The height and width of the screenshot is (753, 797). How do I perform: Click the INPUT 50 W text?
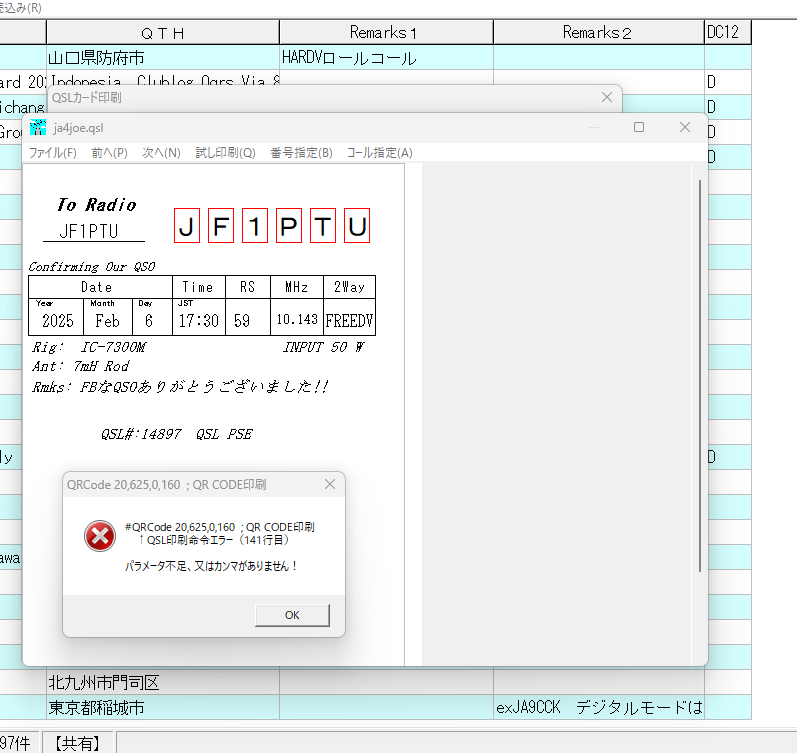pyautogui.click(x=324, y=347)
